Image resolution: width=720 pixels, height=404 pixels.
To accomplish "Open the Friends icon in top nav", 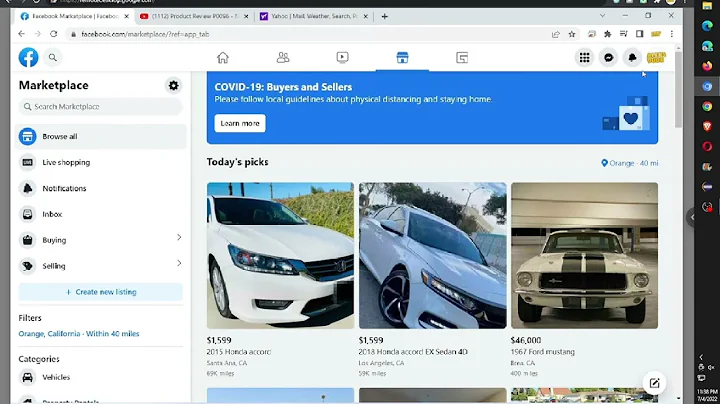I will (283, 57).
